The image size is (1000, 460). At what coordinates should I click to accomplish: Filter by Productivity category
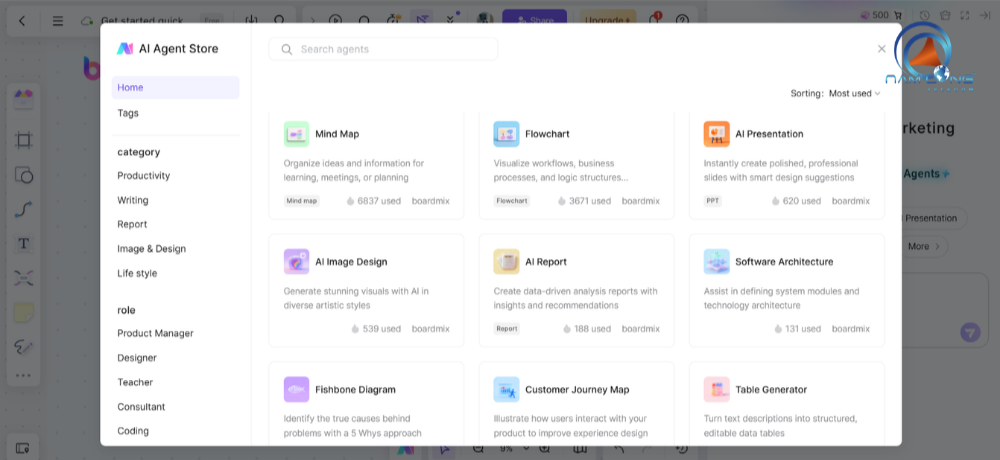[x=144, y=176]
